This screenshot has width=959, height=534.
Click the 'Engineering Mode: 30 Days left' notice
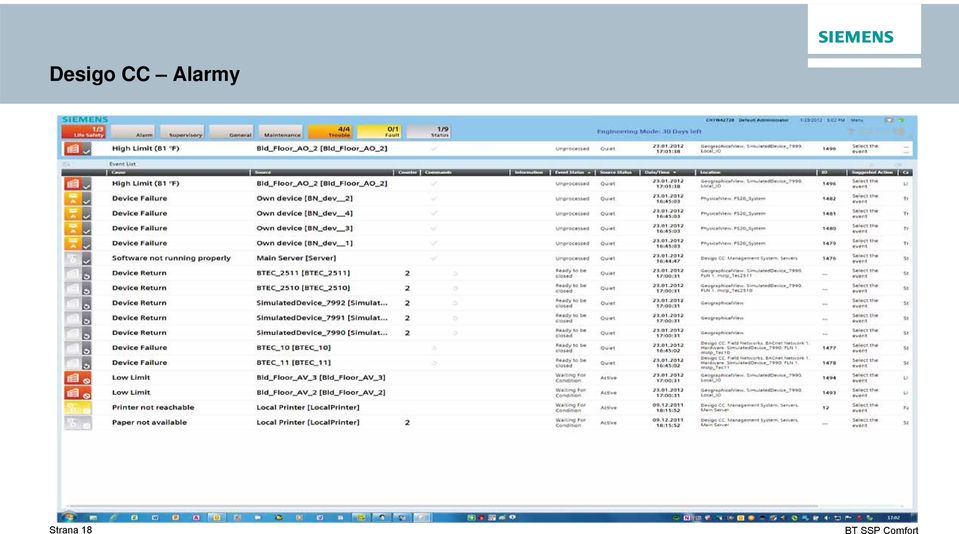[x=649, y=132]
